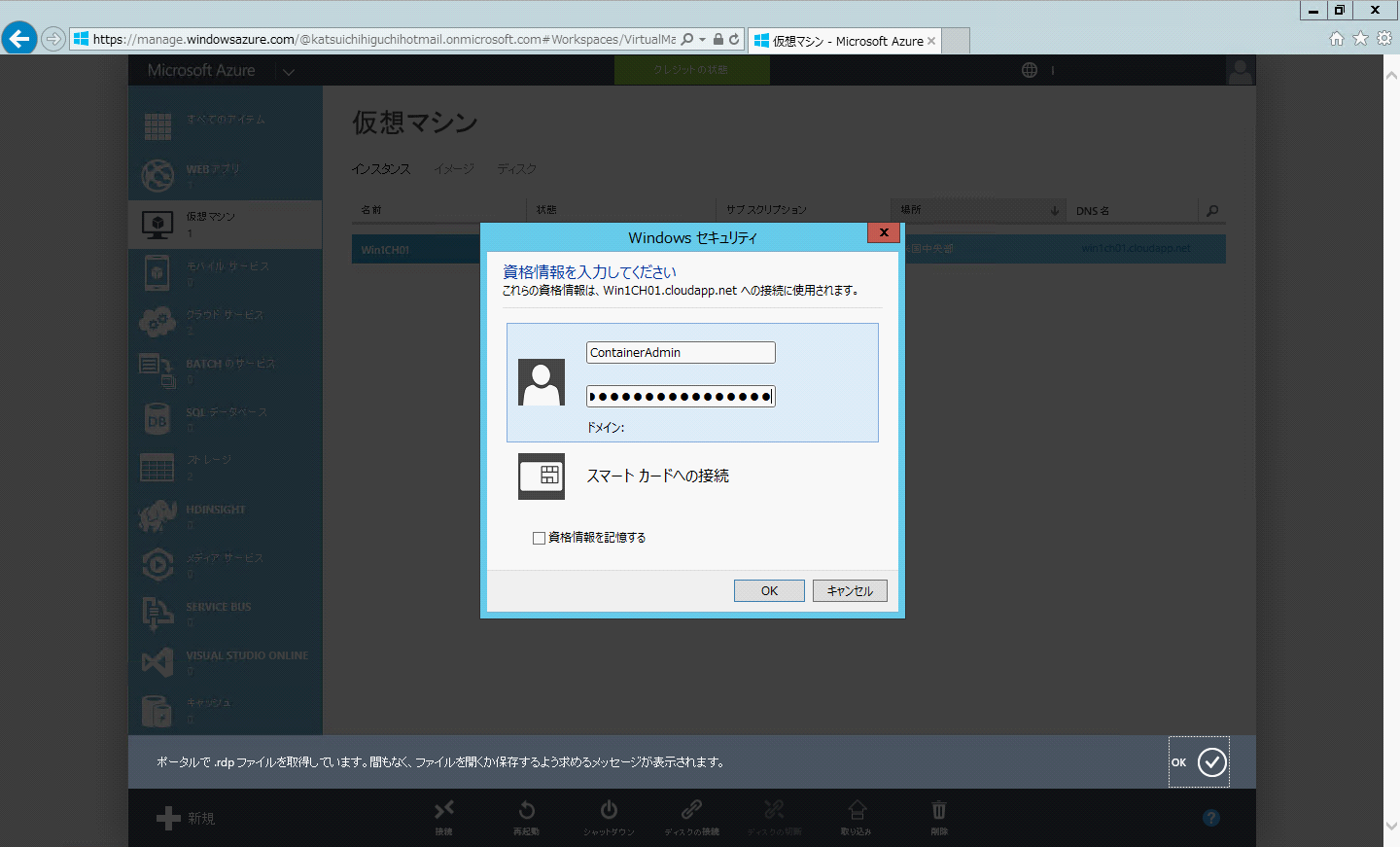Click the クレジットの状態 green header button
This screenshot has height=847, width=1400.
[x=691, y=70]
